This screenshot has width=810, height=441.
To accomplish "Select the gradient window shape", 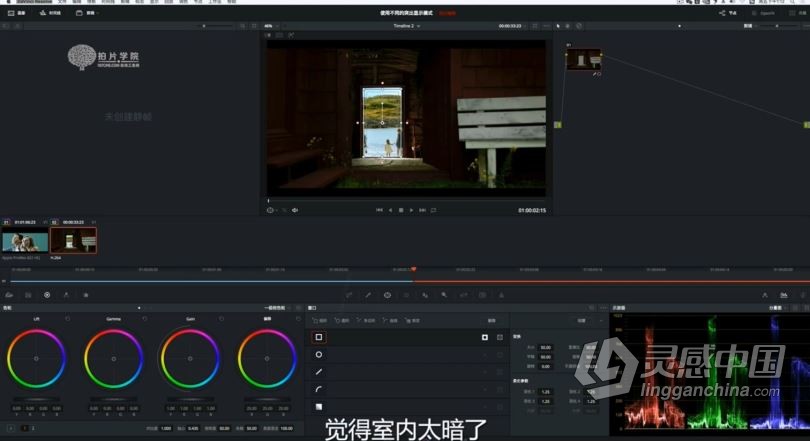I will tap(319, 407).
